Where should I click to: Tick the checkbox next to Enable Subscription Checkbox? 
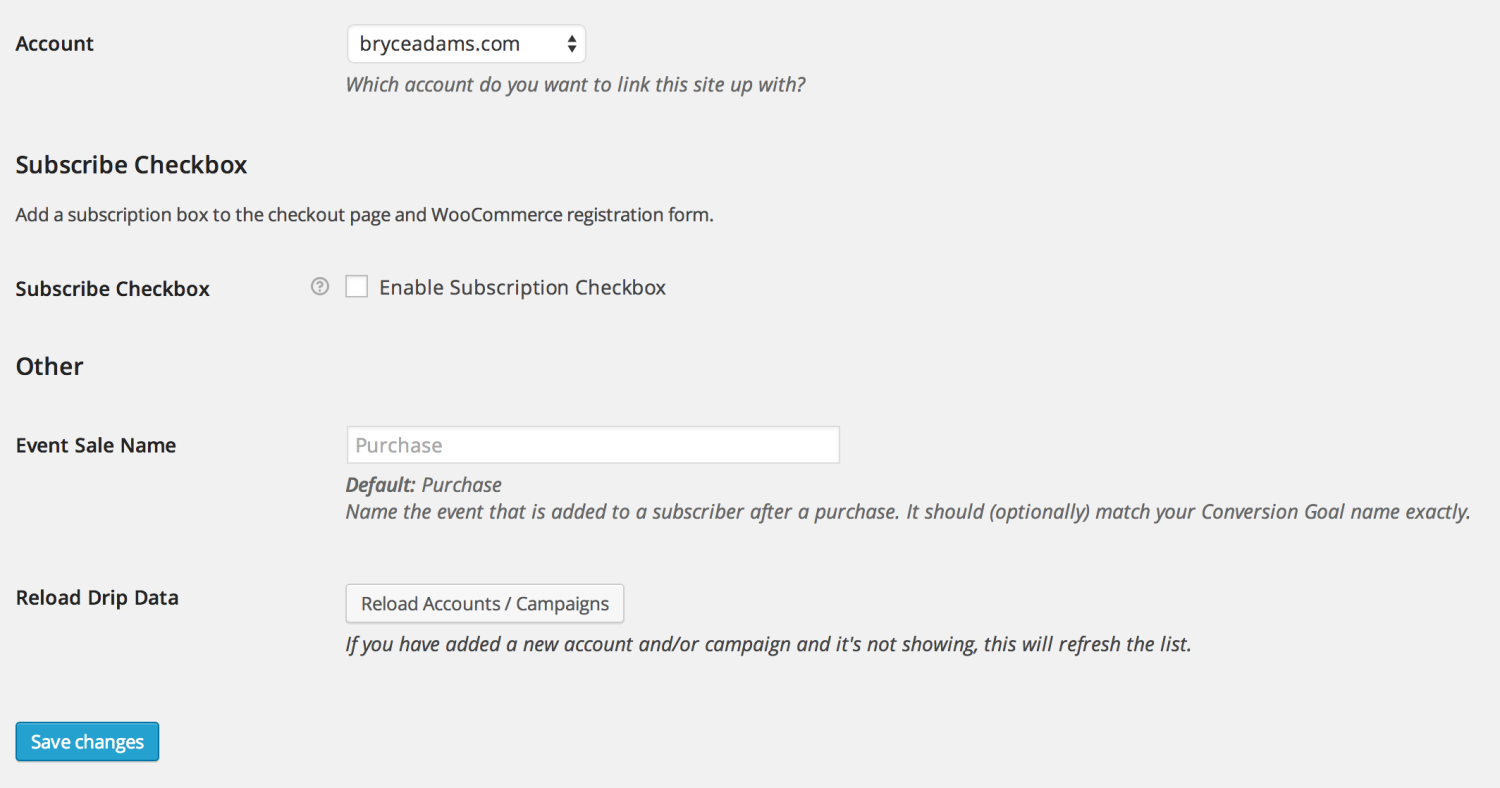(x=357, y=286)
